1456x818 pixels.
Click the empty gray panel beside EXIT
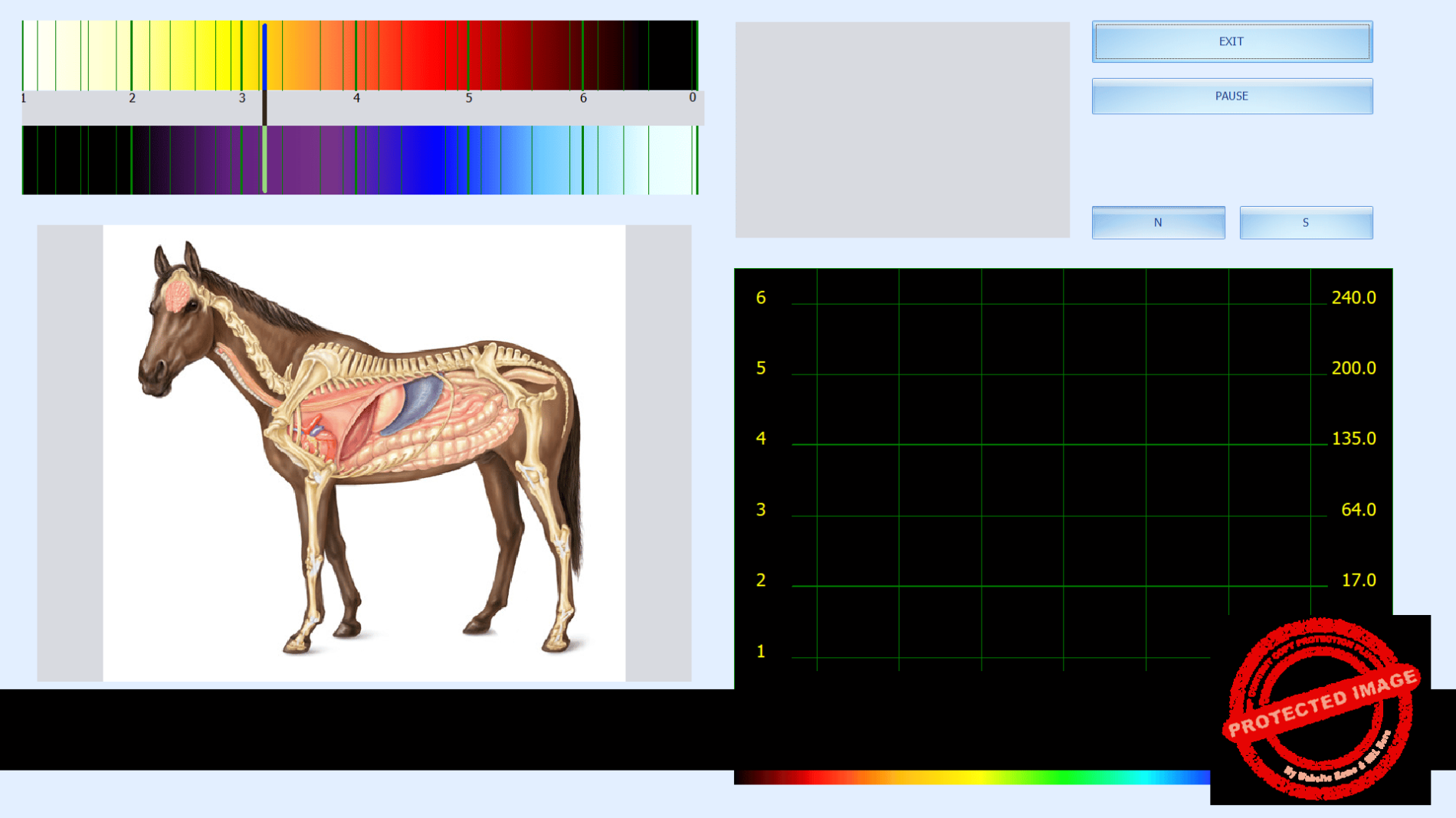[x=902, y=129]
